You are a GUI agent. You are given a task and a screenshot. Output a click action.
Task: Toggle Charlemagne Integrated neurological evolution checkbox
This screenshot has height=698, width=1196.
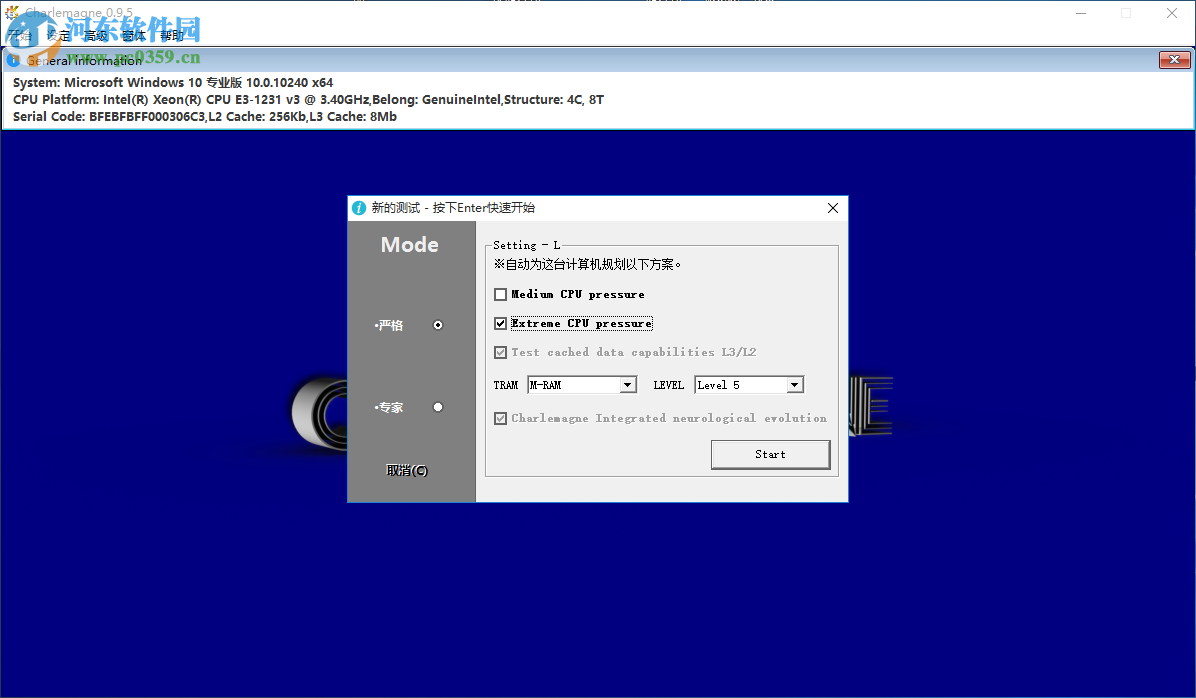(x=500, y=419)
